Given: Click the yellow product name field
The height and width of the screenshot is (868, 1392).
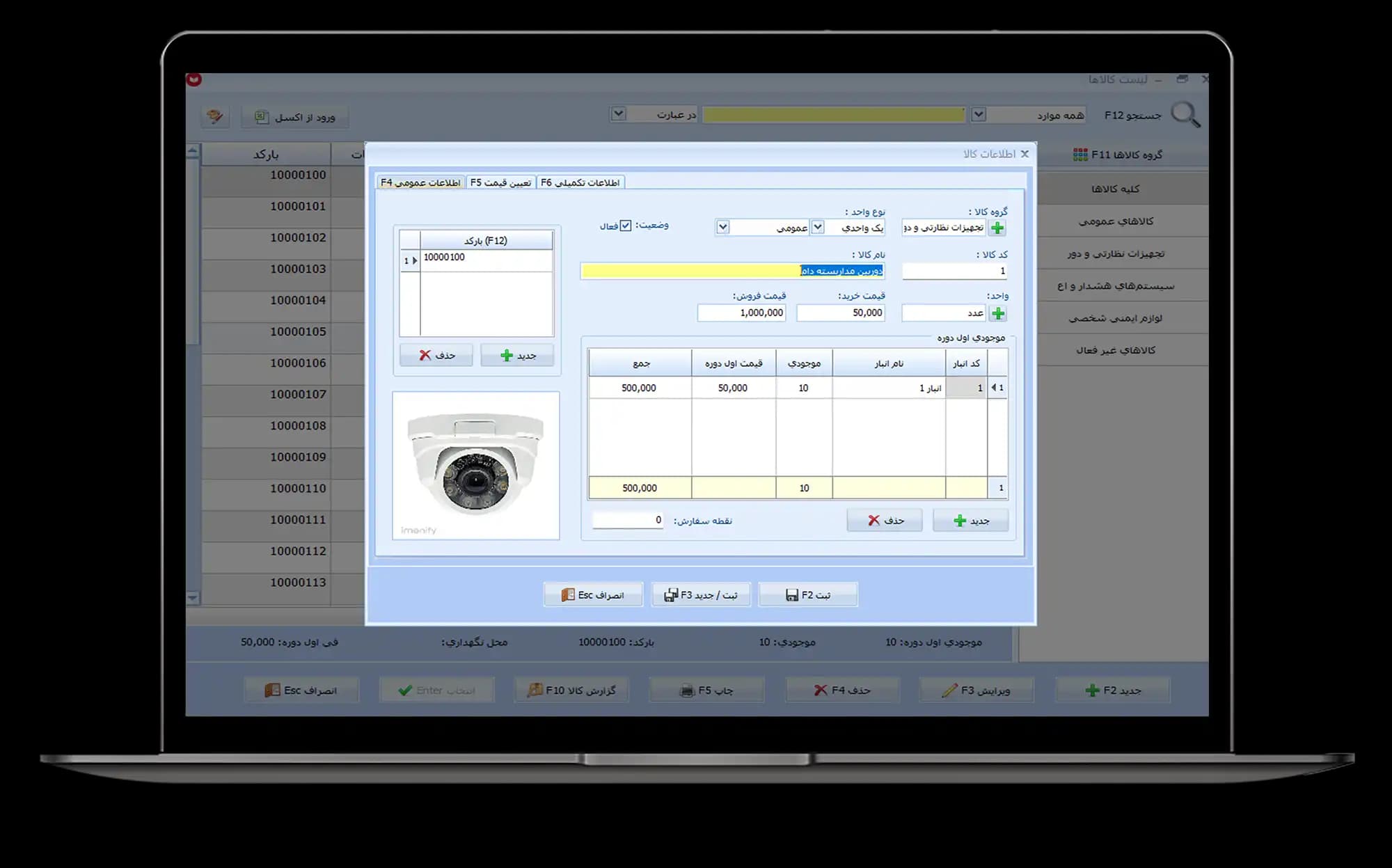Looking at the screenshot, I should pyautogui.click(x=732, y=271).
